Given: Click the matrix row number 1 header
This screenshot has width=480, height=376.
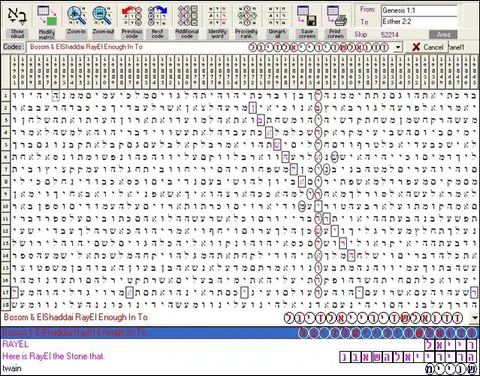Looking at the screenshot, I should (6, 96).
